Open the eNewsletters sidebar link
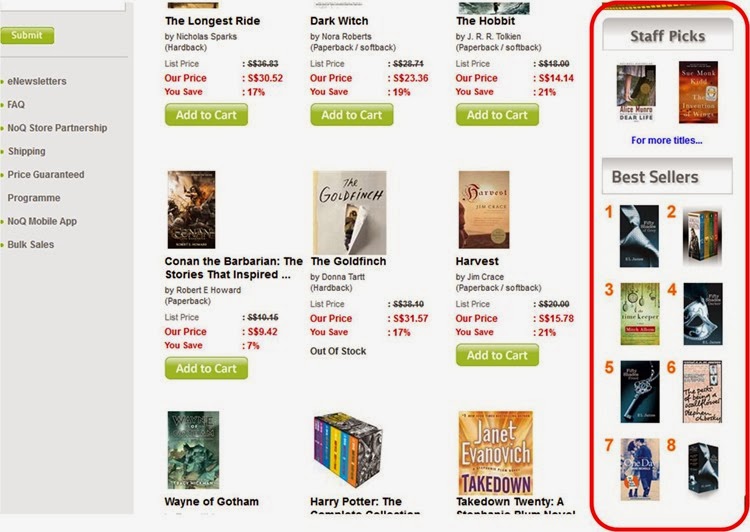 (37, 81)
